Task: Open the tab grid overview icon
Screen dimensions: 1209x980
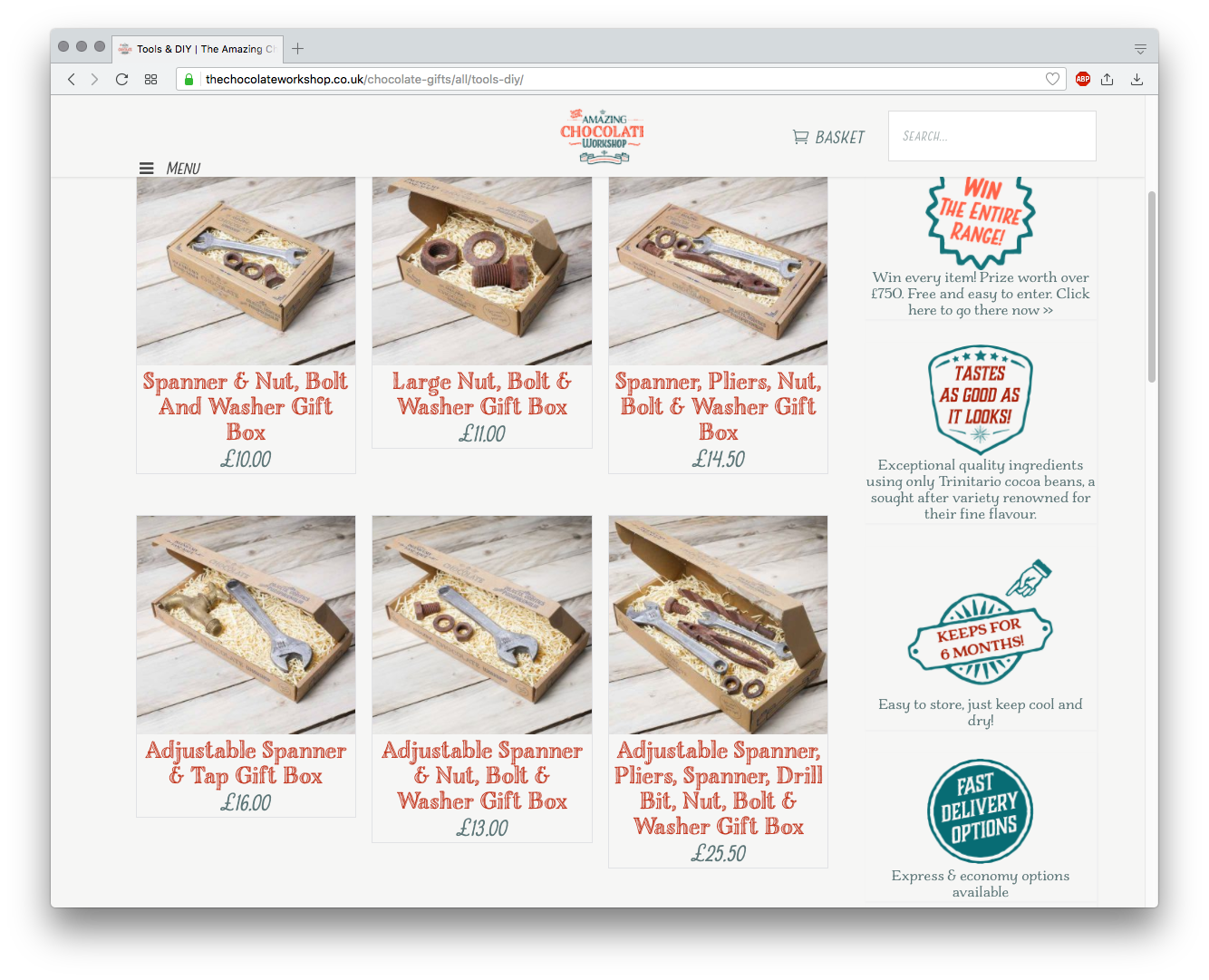Action: tap(151, 79)
